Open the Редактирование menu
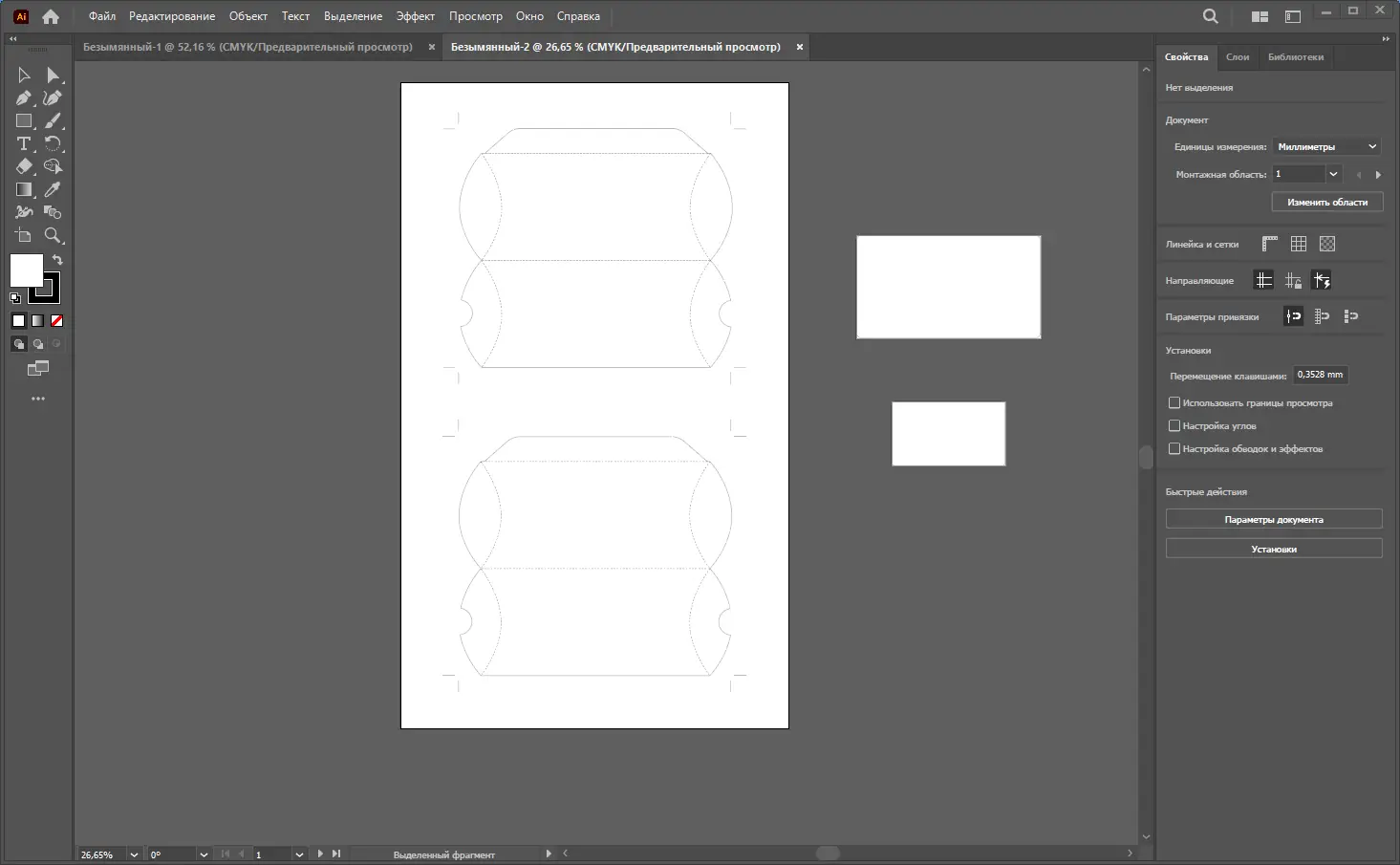The width and height of the screenshot is (1400, 865). point(172,16)
